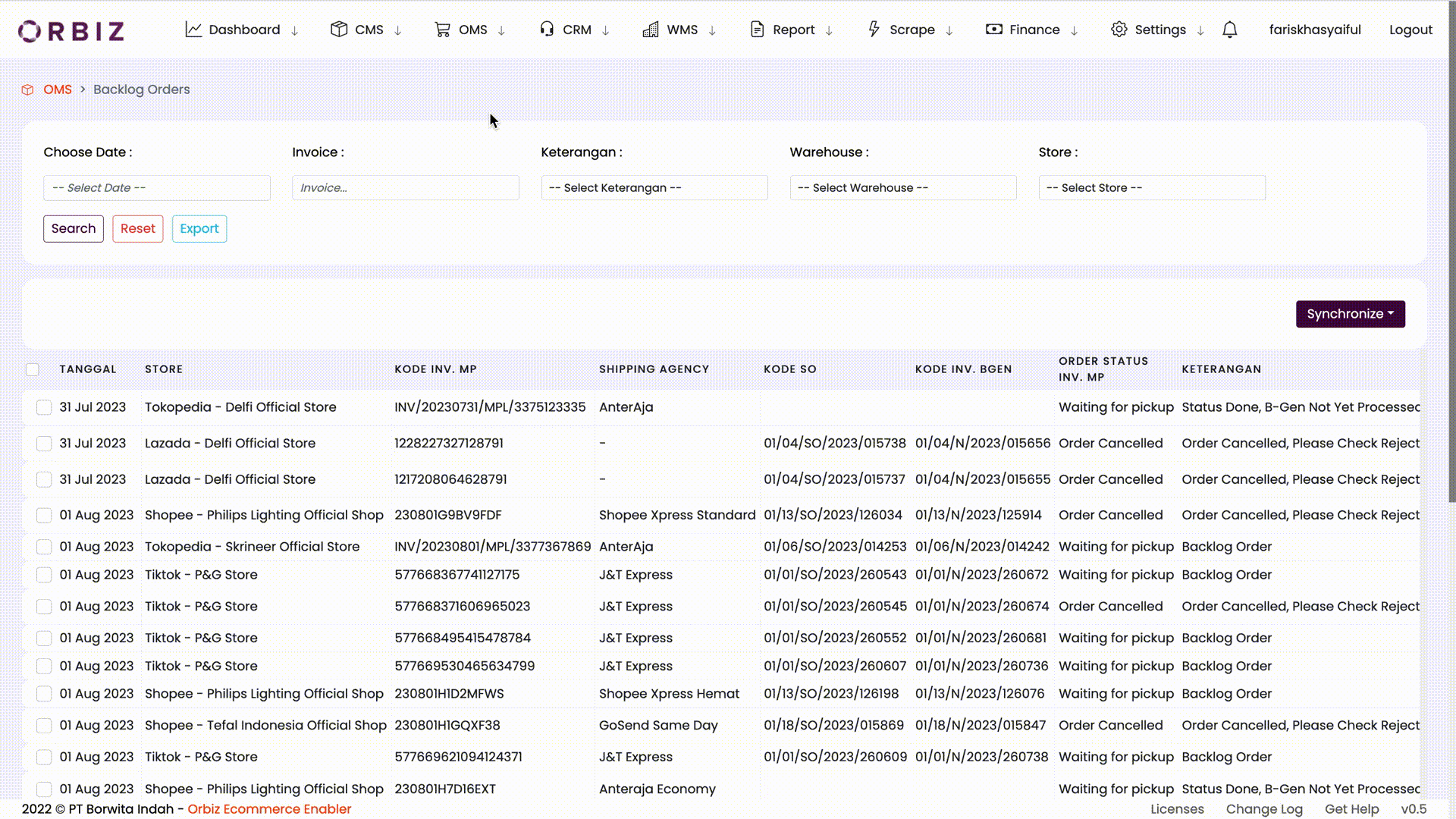Click the KETERANGAN column header
This screenshot has width=1456, height=819.
[x=1221, y=369]
